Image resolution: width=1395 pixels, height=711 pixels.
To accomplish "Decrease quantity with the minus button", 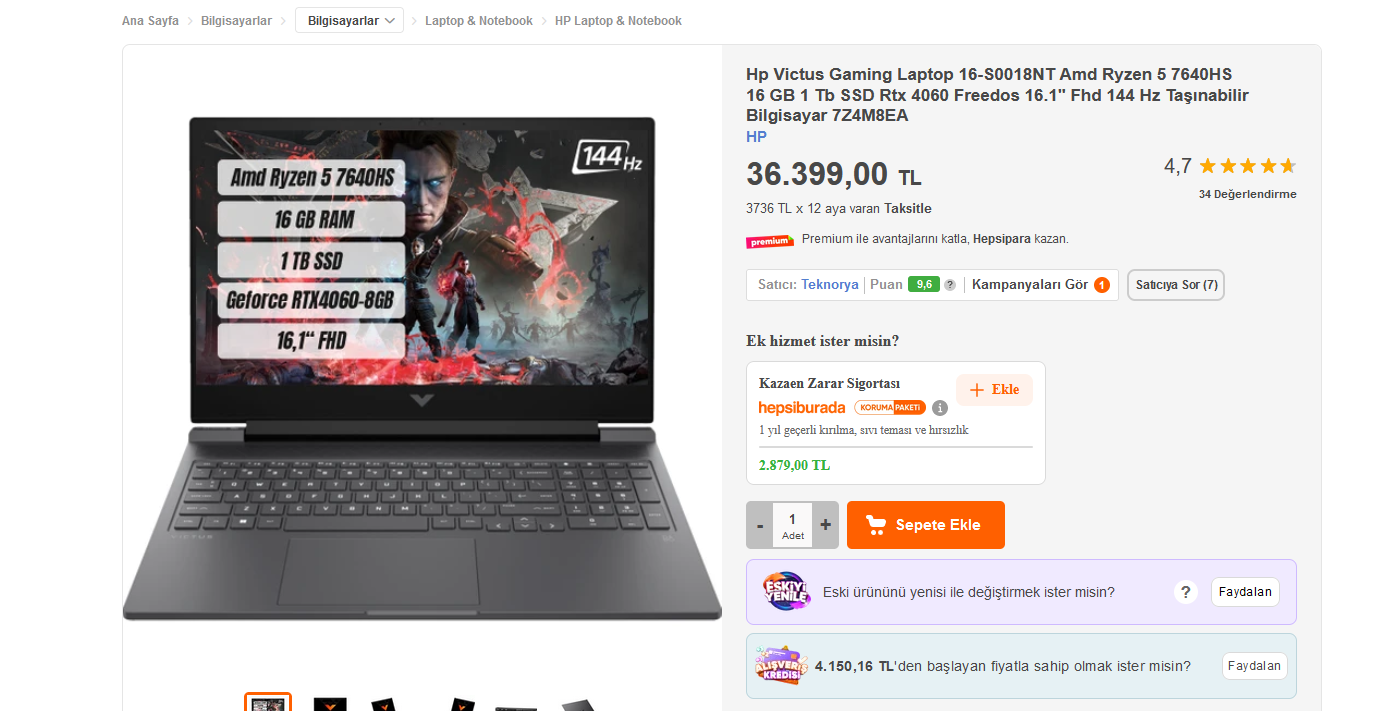I will 760,525.
